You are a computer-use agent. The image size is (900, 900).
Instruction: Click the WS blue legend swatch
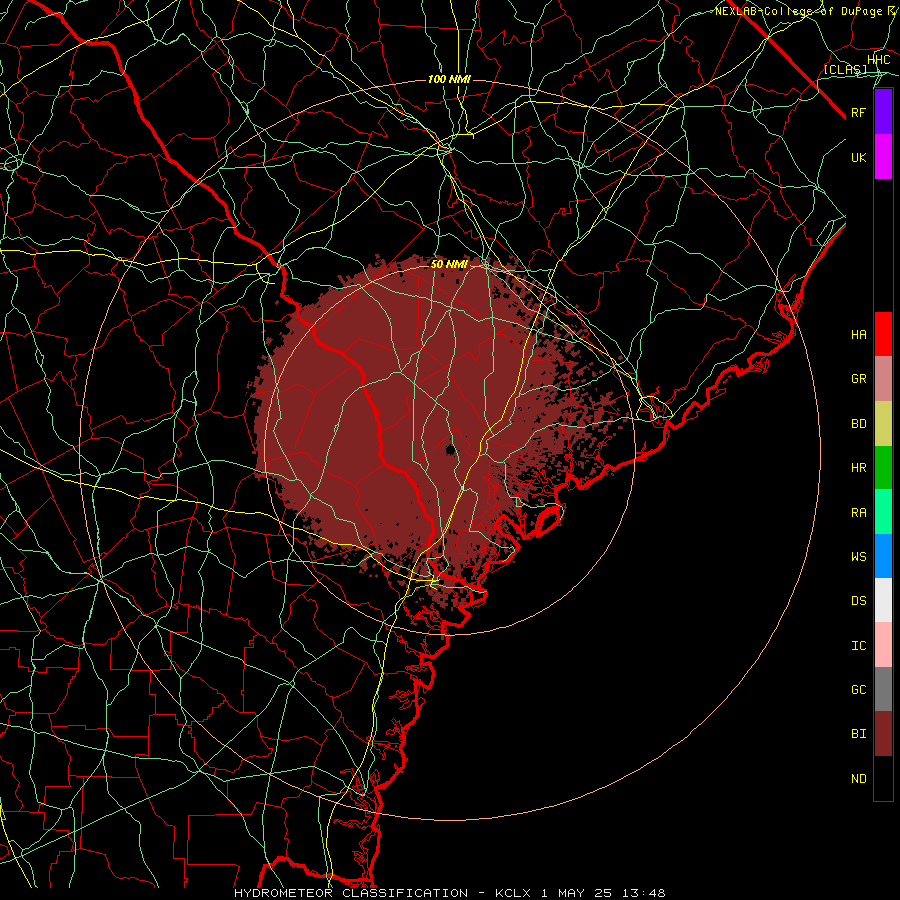883,556
